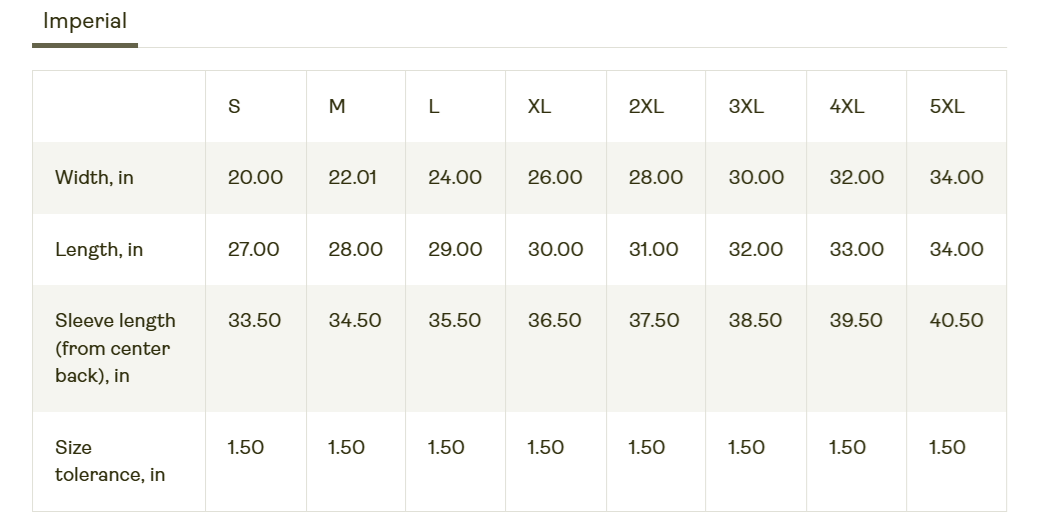The height and width of the screenshot is (523, 1043).
Task: Click the S size column header
Action: [x=234, y=106]
